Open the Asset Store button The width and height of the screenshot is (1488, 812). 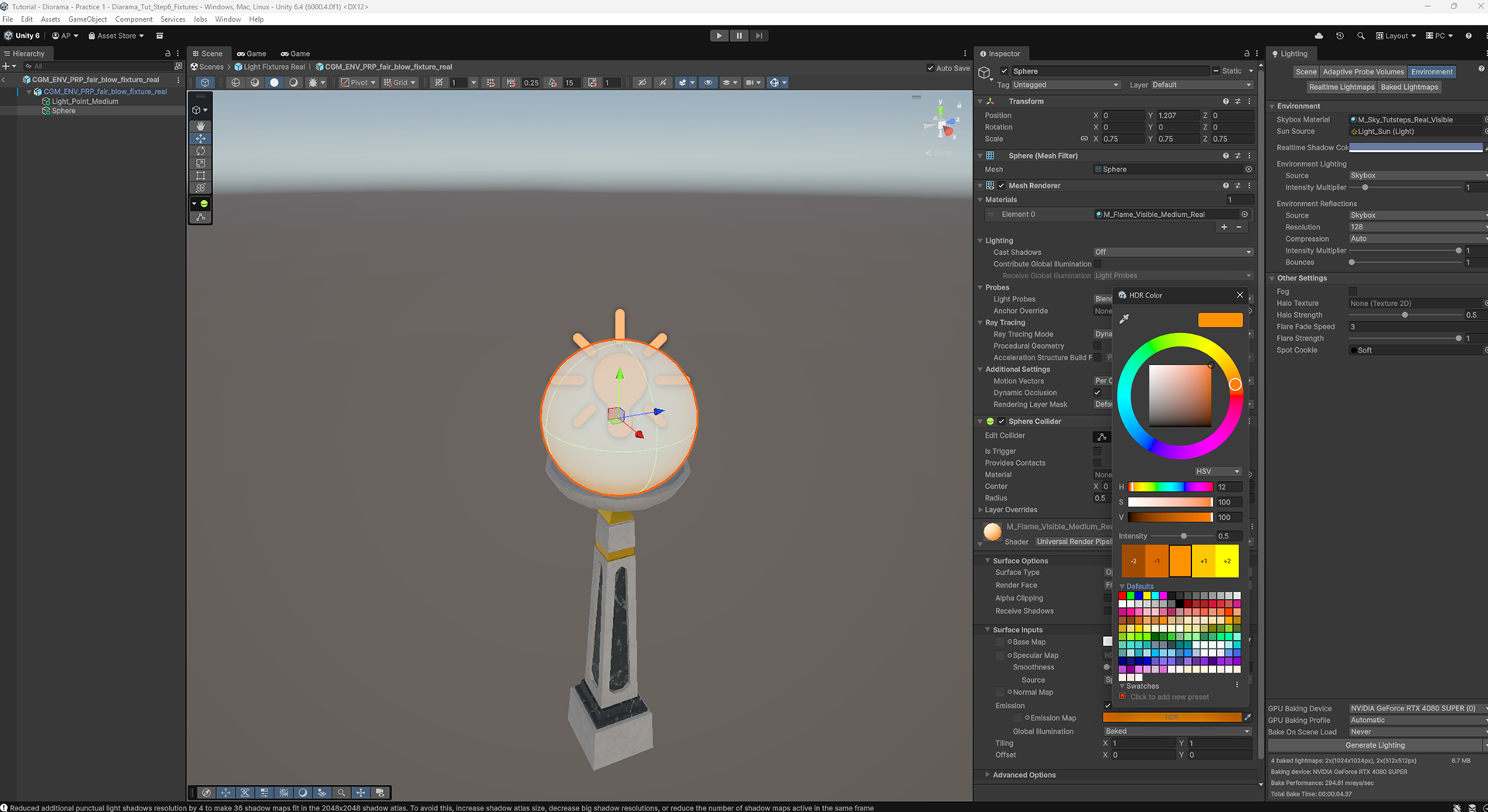(x=116, y=36)
